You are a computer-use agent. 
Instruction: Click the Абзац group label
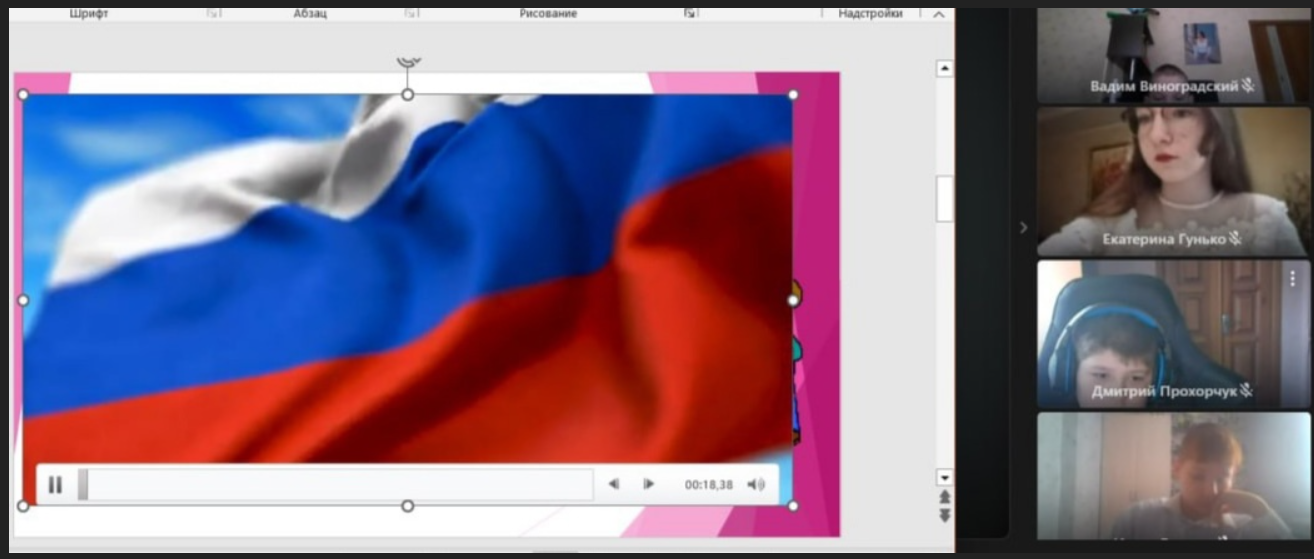click(x=310, y=13)
